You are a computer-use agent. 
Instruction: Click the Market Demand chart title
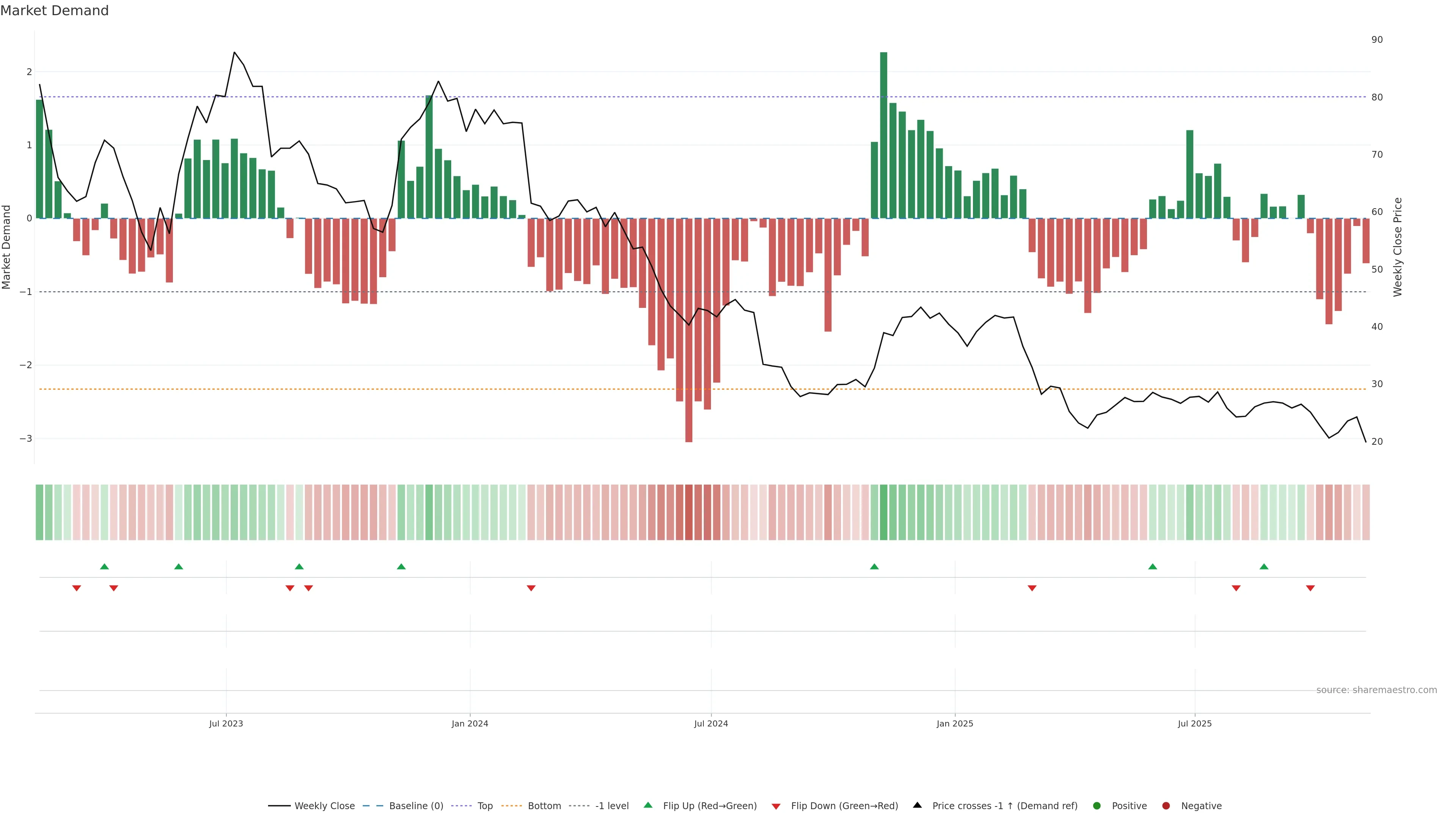click(54, 11)
